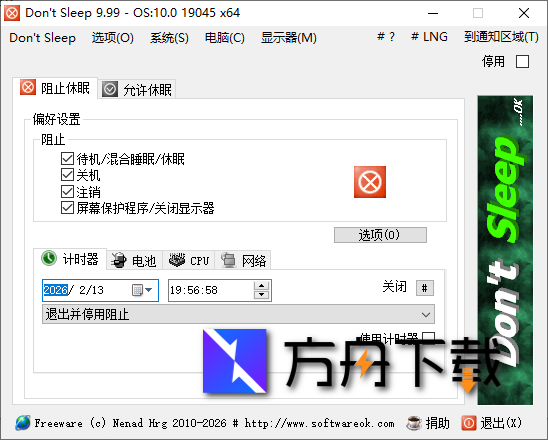The width and height of the screenshot is (548, 440).
Task: Click the # ? help menu
Action: 386,37
